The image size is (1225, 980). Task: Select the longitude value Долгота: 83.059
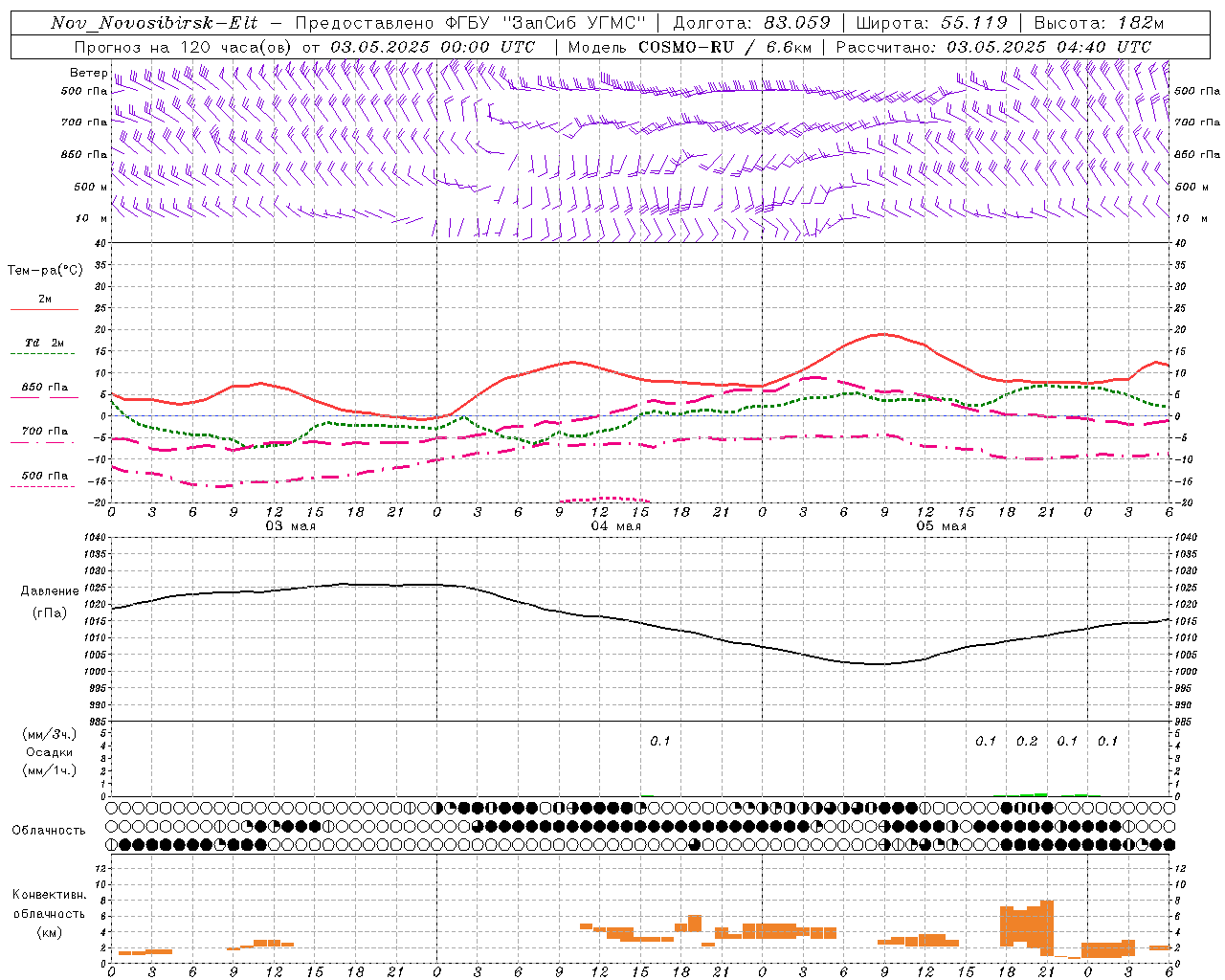[x=751, y=23]
